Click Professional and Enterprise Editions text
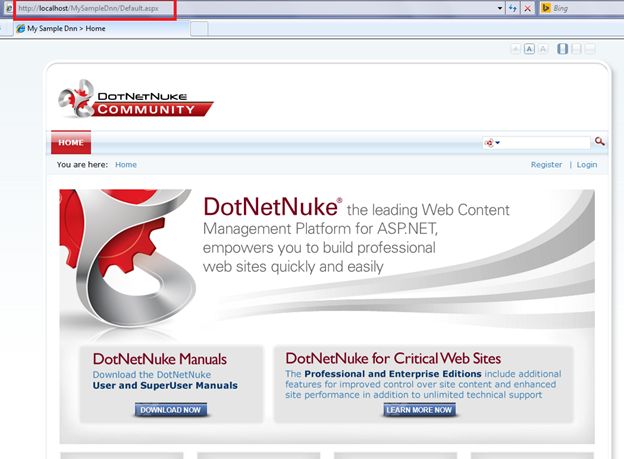This screenshot has width=624, height=459. (x=393, y=374)
